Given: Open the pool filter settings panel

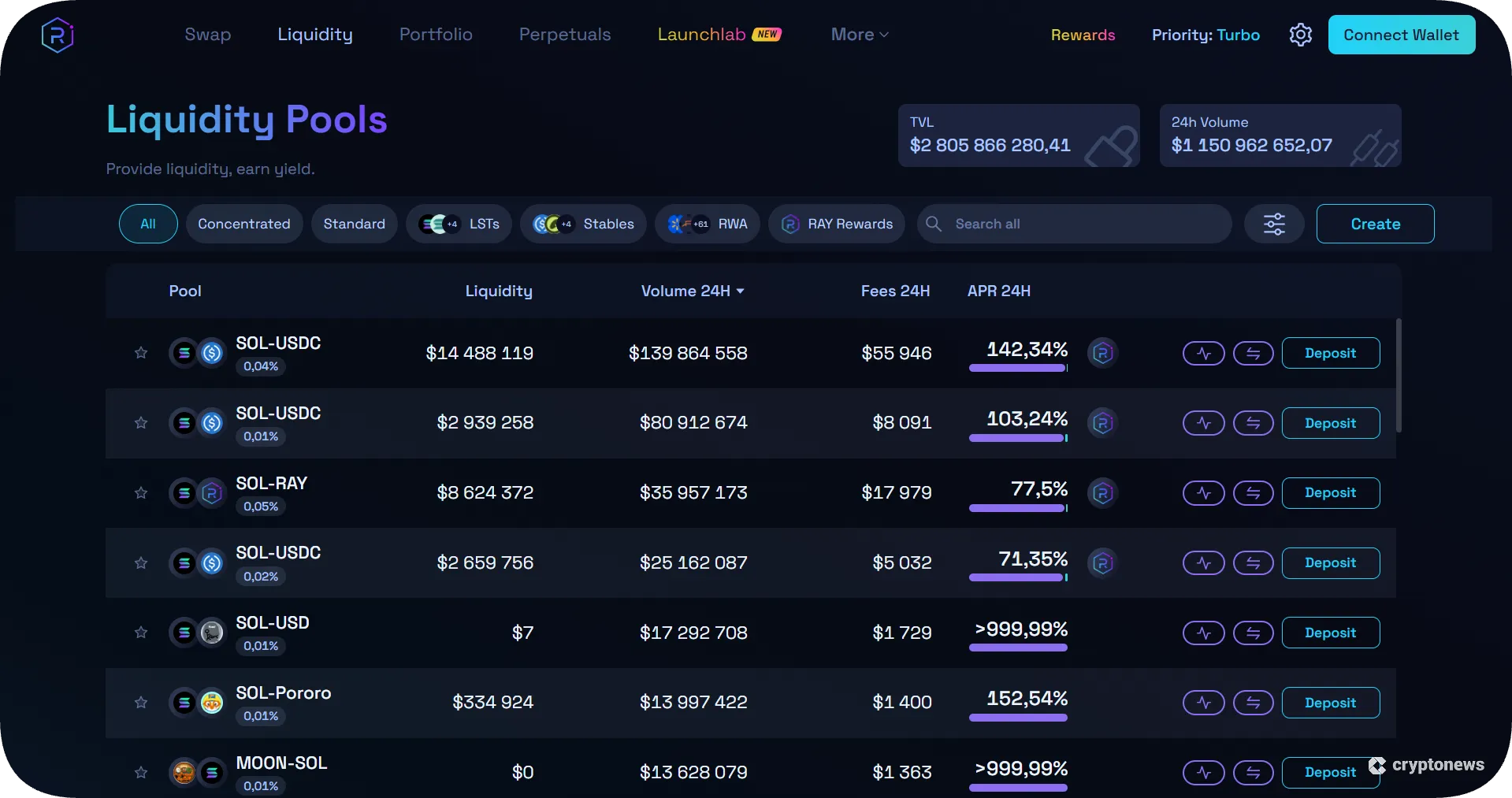Looking at the screenshot, I should [x=1274, y=224].
